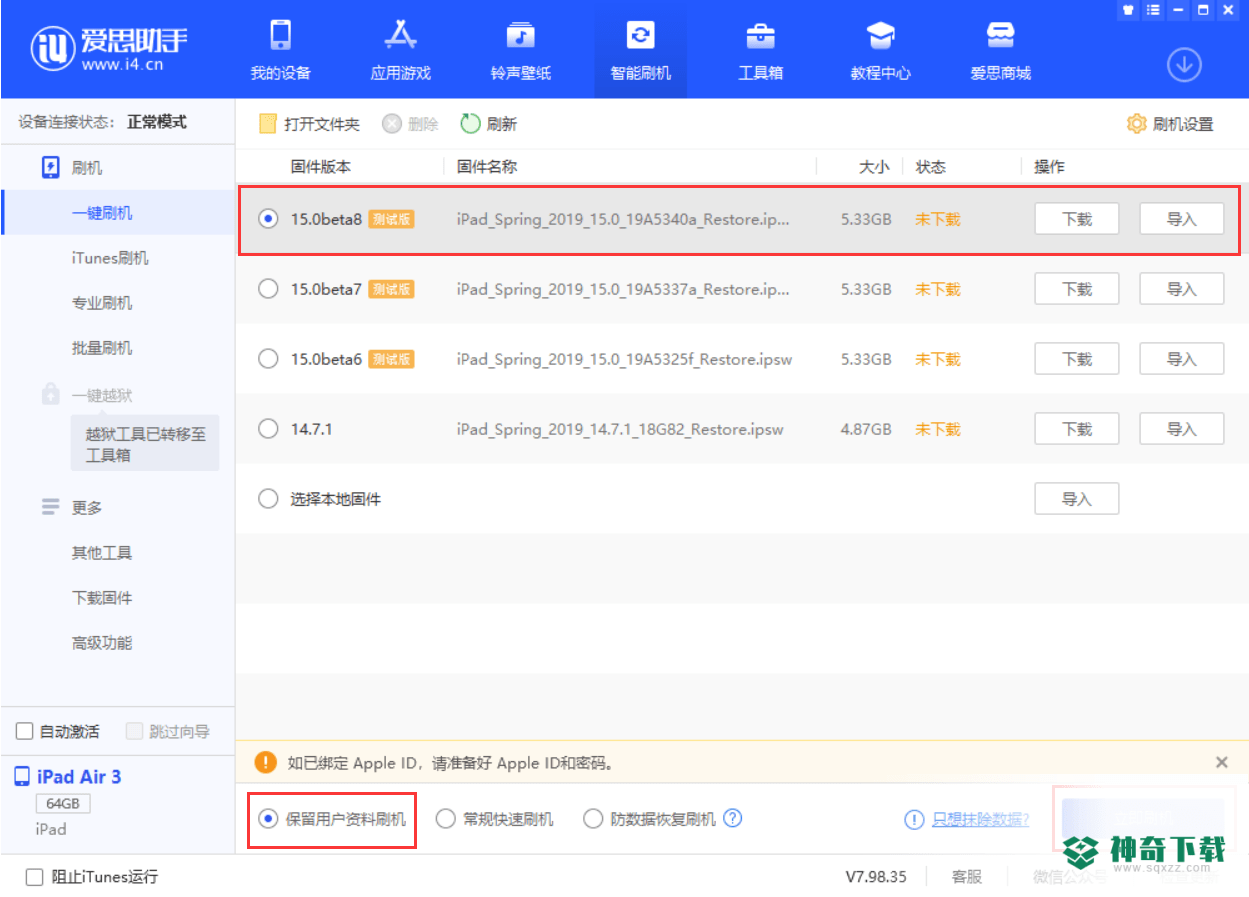Select 刷机 section in sidebar
The image size is (1249, 897).
[x=72, y=168]
